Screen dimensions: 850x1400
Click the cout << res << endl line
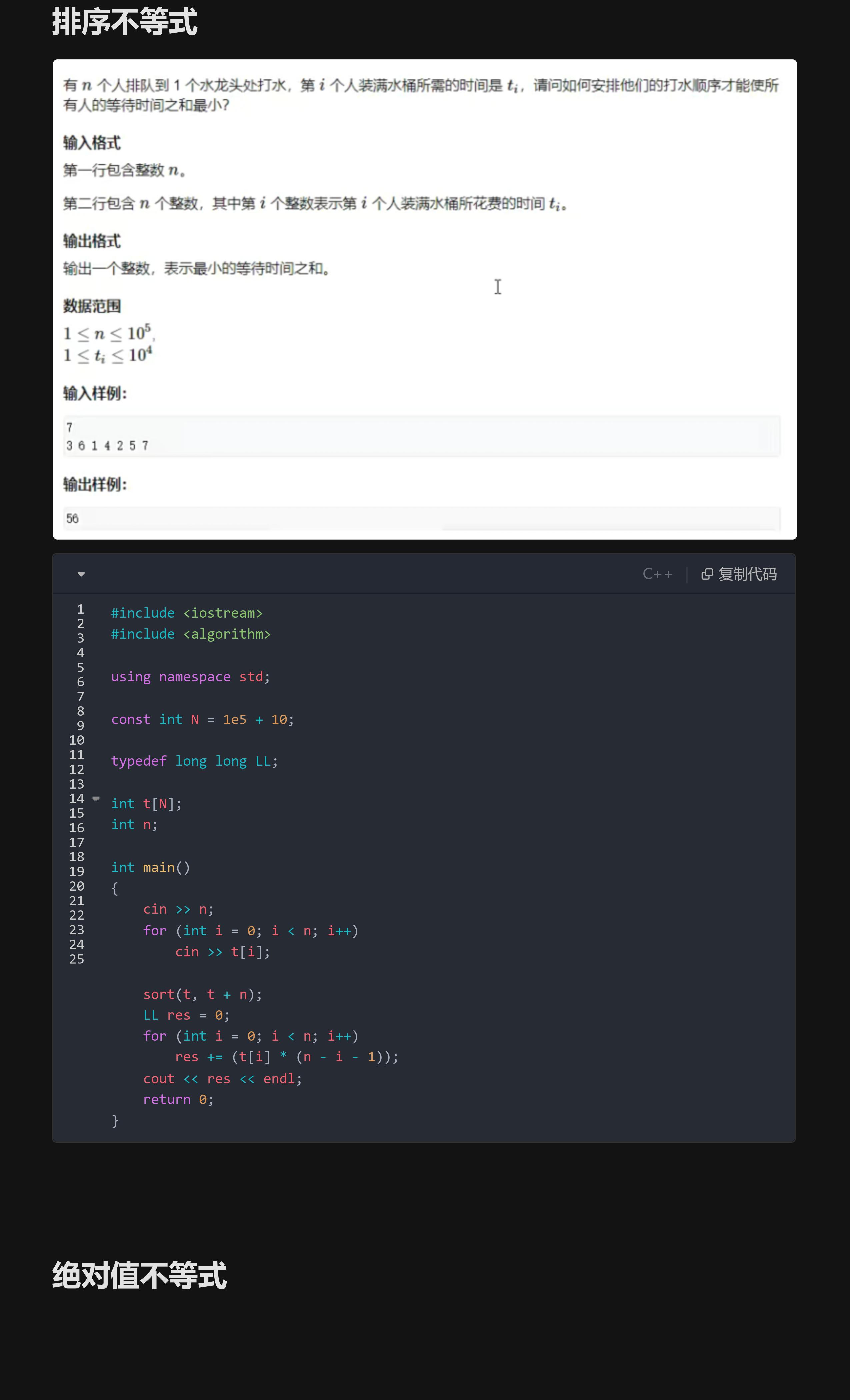[x=222, y=1078]
